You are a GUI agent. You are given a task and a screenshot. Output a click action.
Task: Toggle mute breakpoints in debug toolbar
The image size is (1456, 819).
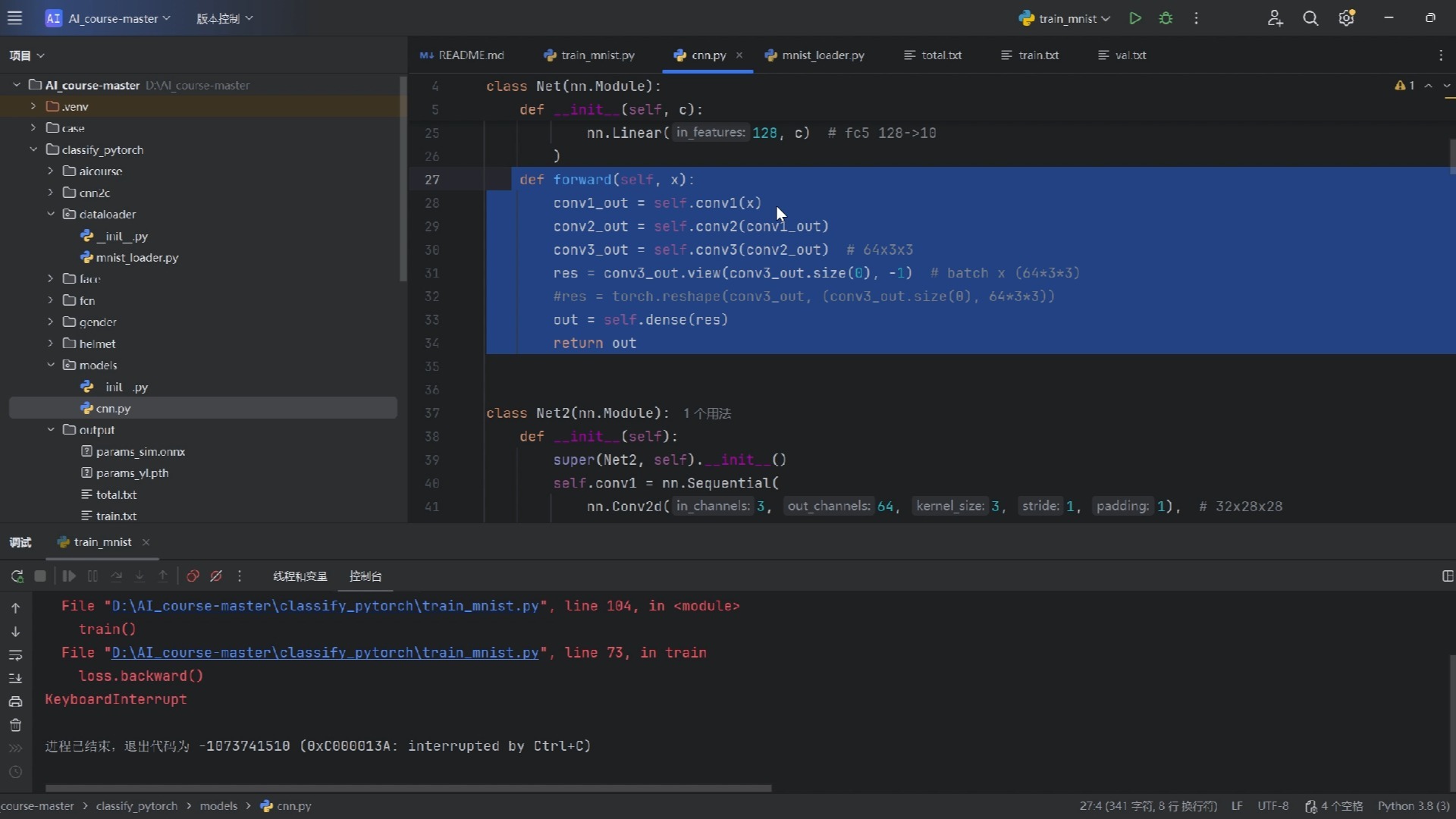216,576
